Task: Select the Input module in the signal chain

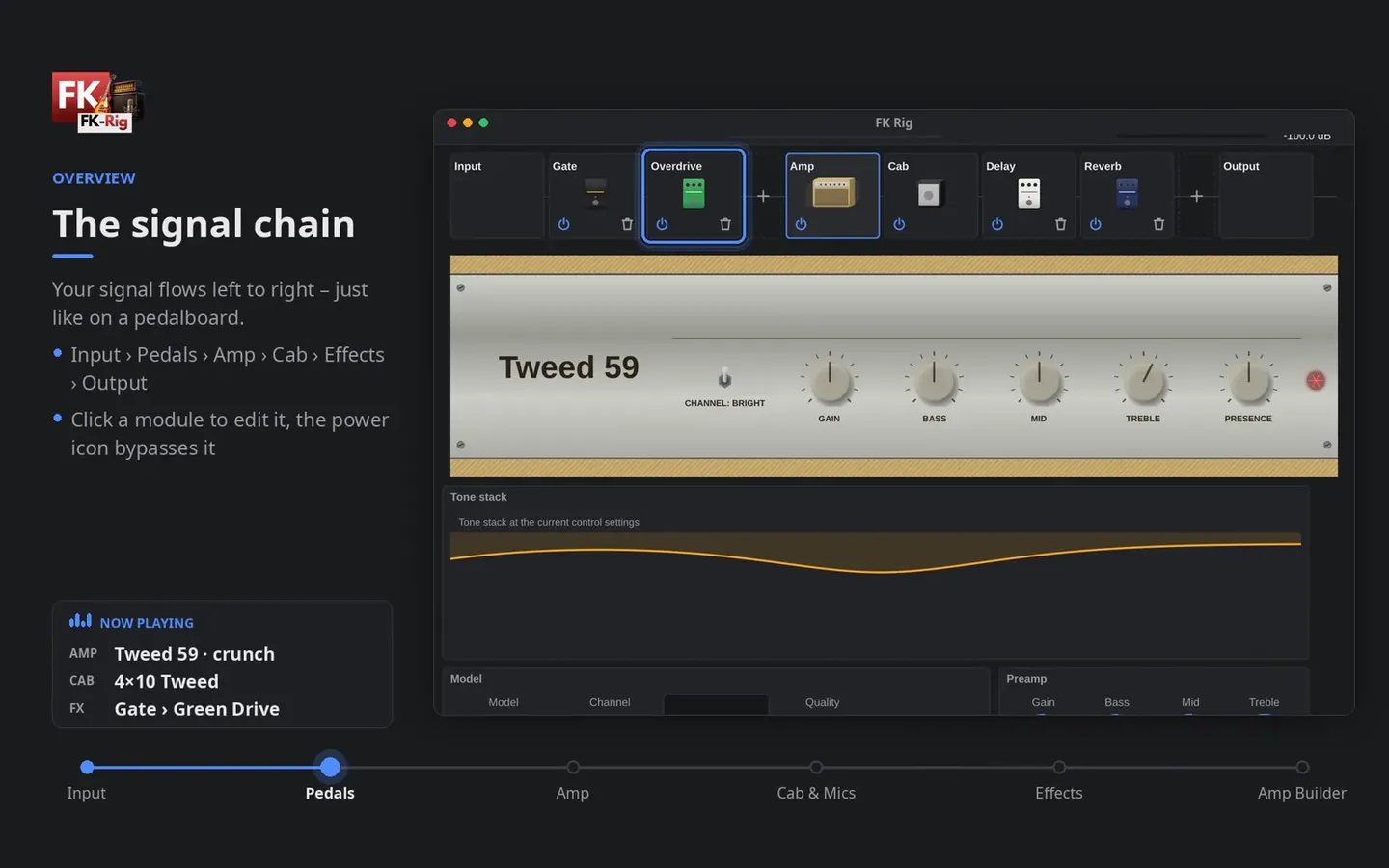Action: 497,196
